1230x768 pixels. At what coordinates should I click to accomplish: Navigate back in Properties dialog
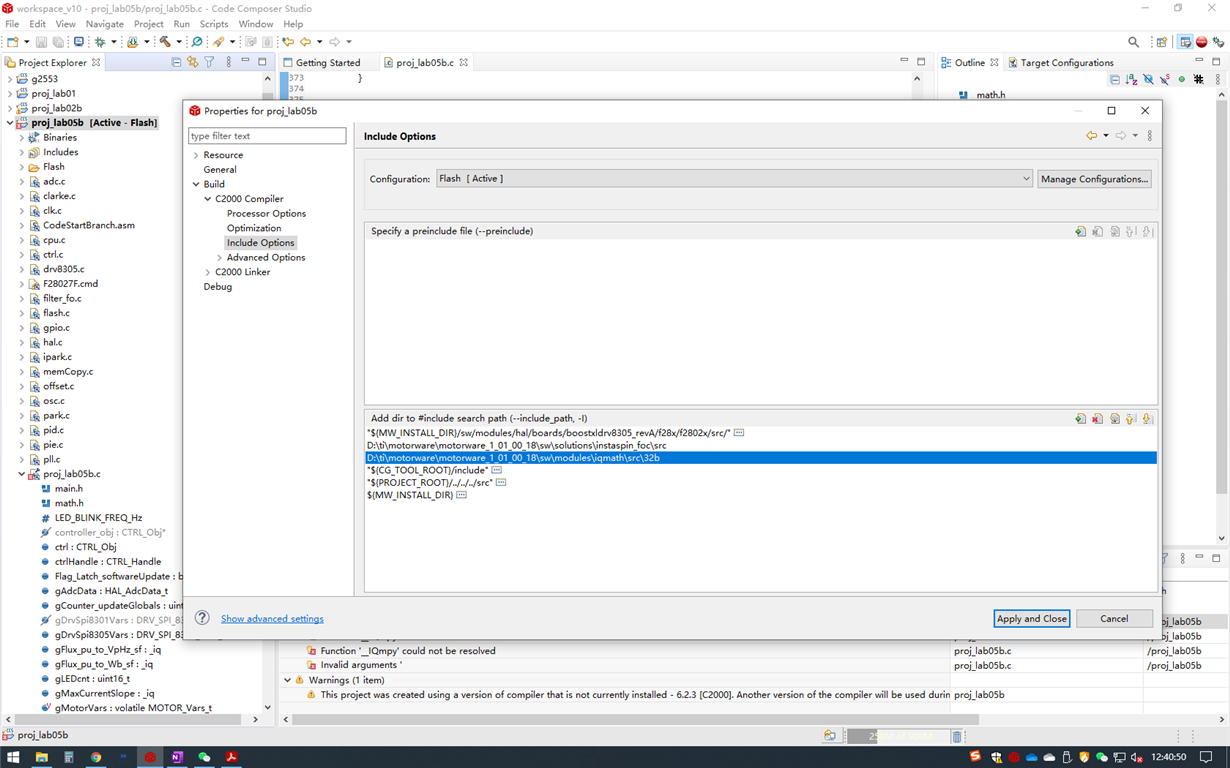coord(1092,136)
